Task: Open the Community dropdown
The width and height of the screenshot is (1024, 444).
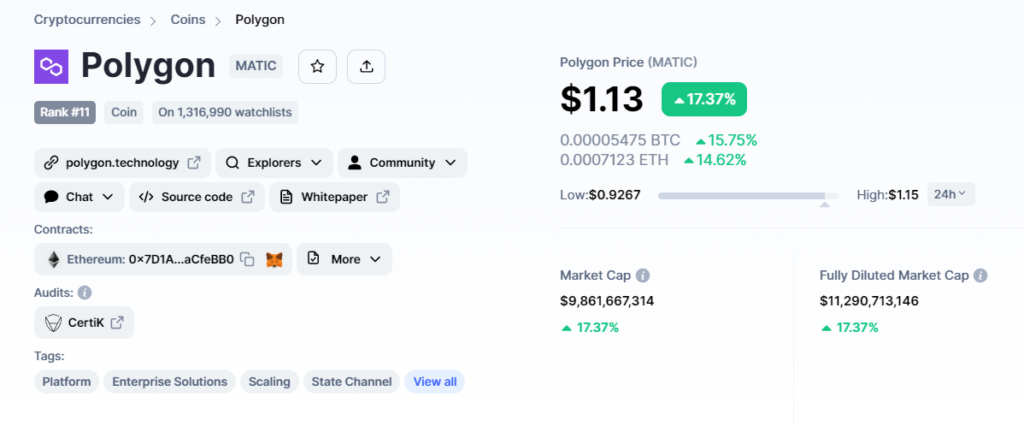Action: [x=402, y=163]
